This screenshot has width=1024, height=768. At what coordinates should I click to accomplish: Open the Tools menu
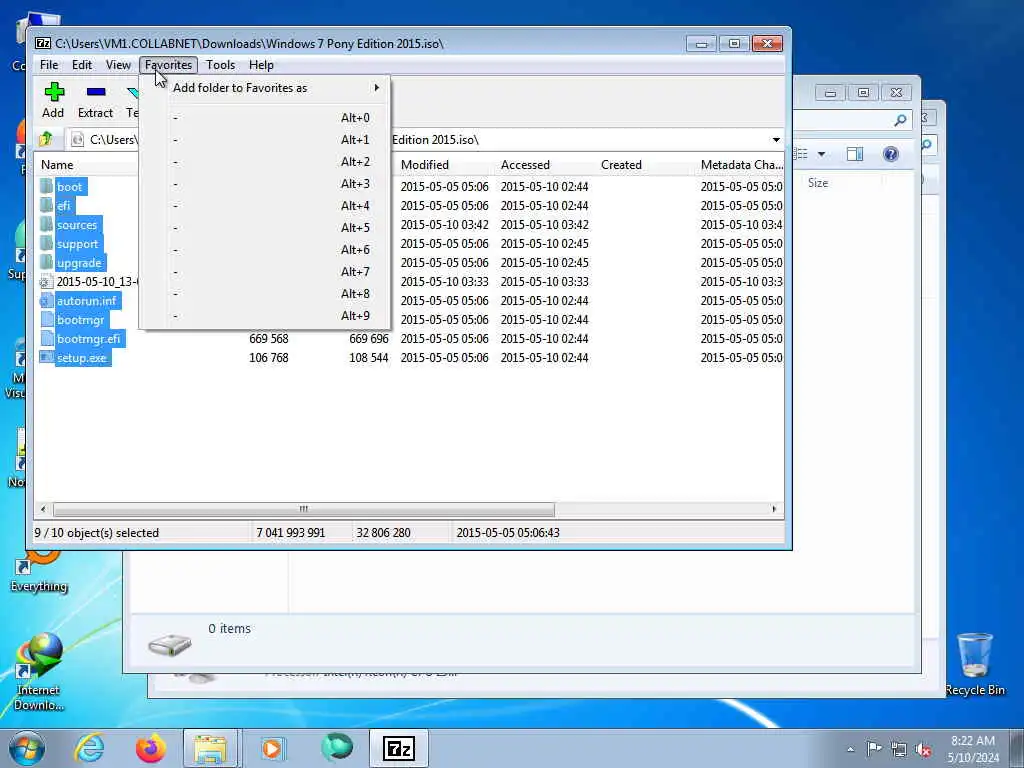[x=220, y=65]
